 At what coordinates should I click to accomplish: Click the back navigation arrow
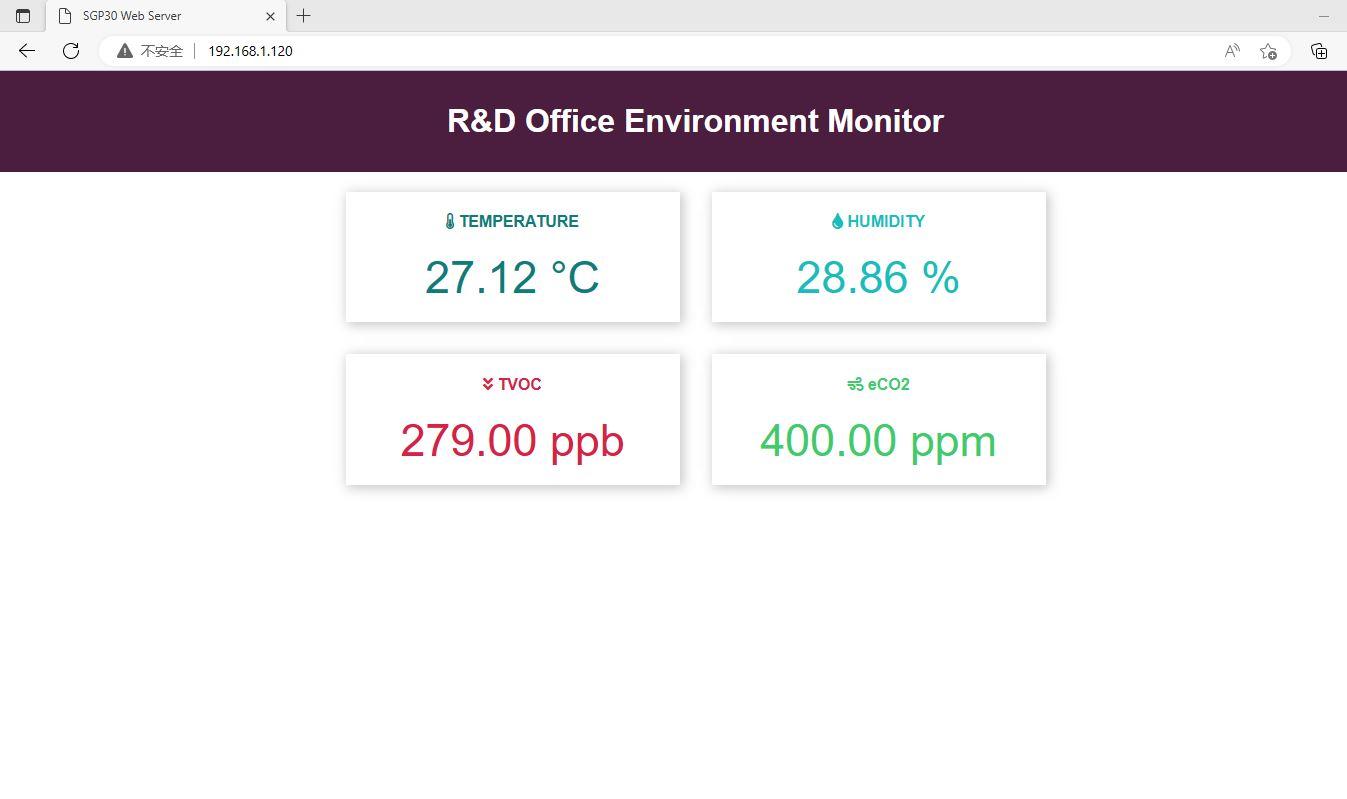click(26, 51)
